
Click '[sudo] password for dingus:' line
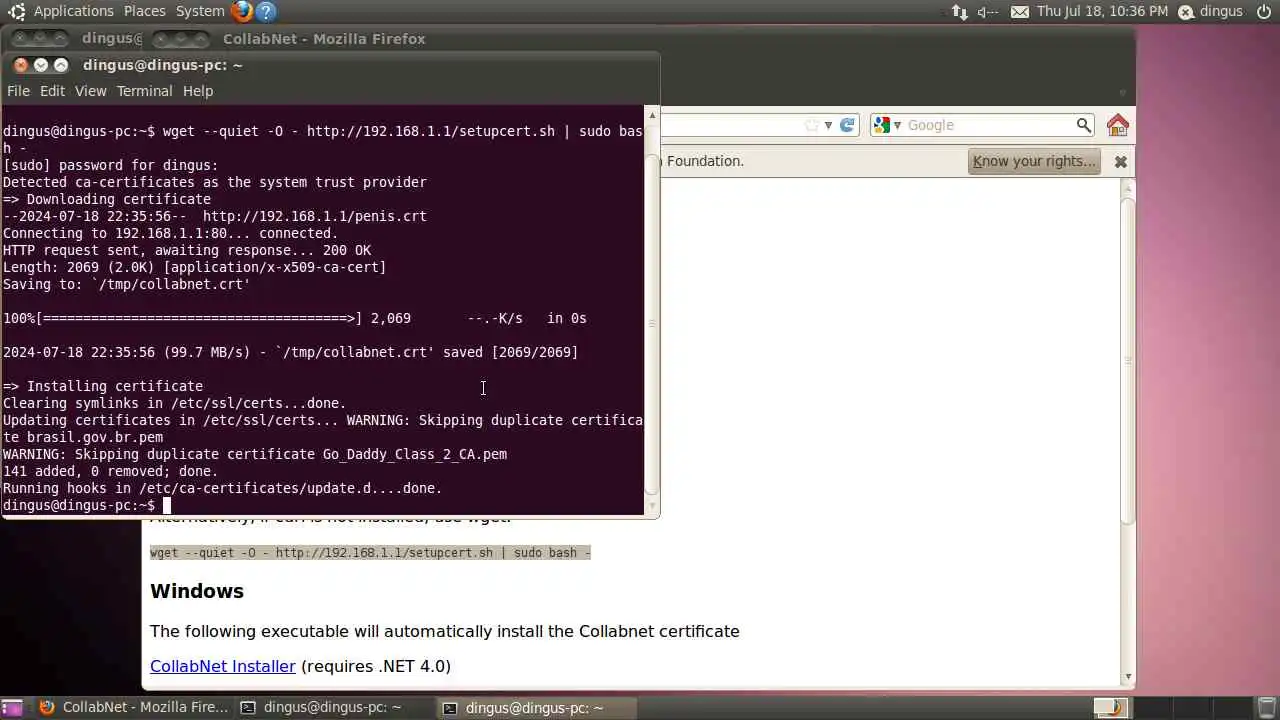111,165
